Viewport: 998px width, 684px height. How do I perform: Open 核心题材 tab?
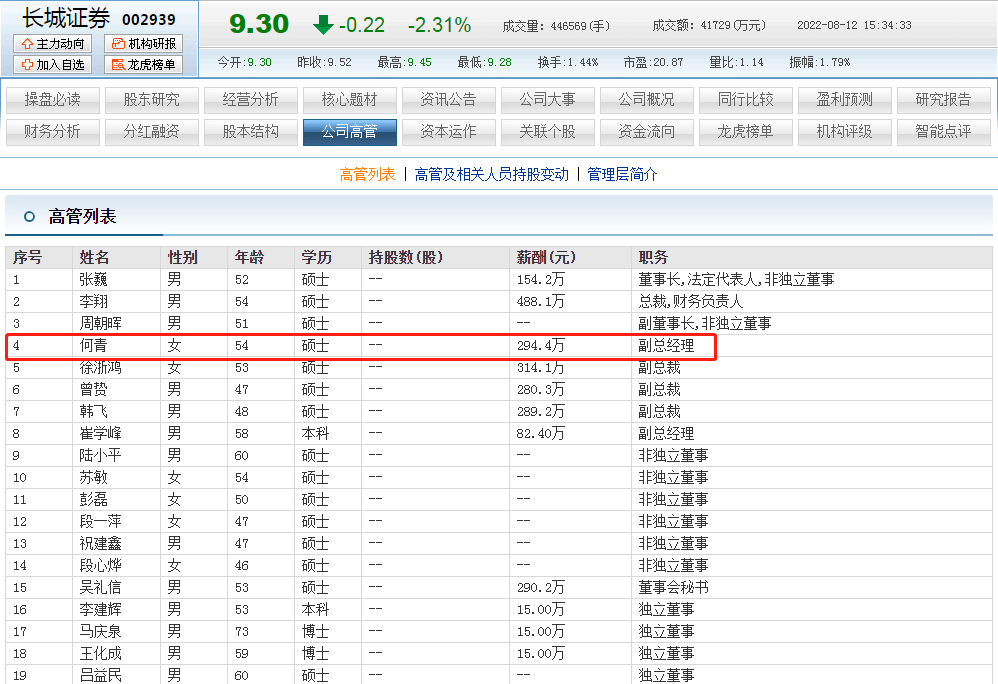pos(349,100)
